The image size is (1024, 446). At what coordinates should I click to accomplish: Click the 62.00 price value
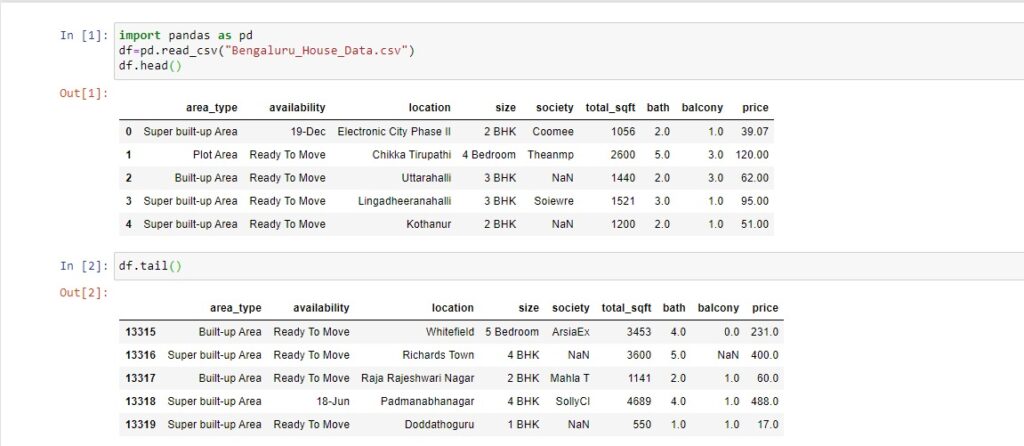(755, 178)
